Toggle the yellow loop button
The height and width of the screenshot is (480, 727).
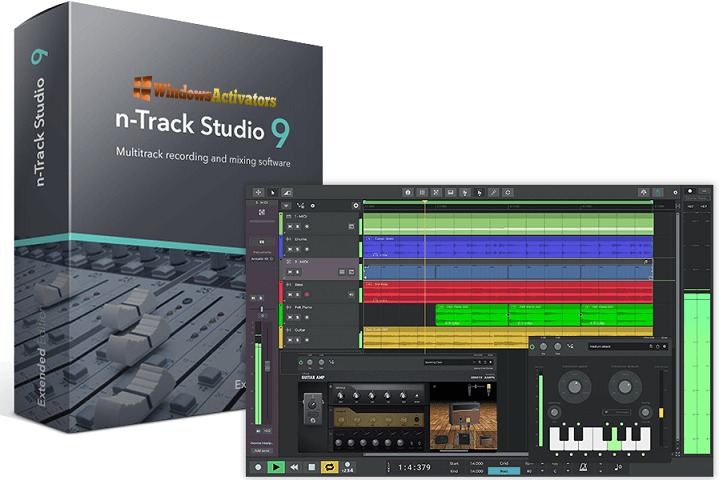pyautogui.click(x=329, y=467)
